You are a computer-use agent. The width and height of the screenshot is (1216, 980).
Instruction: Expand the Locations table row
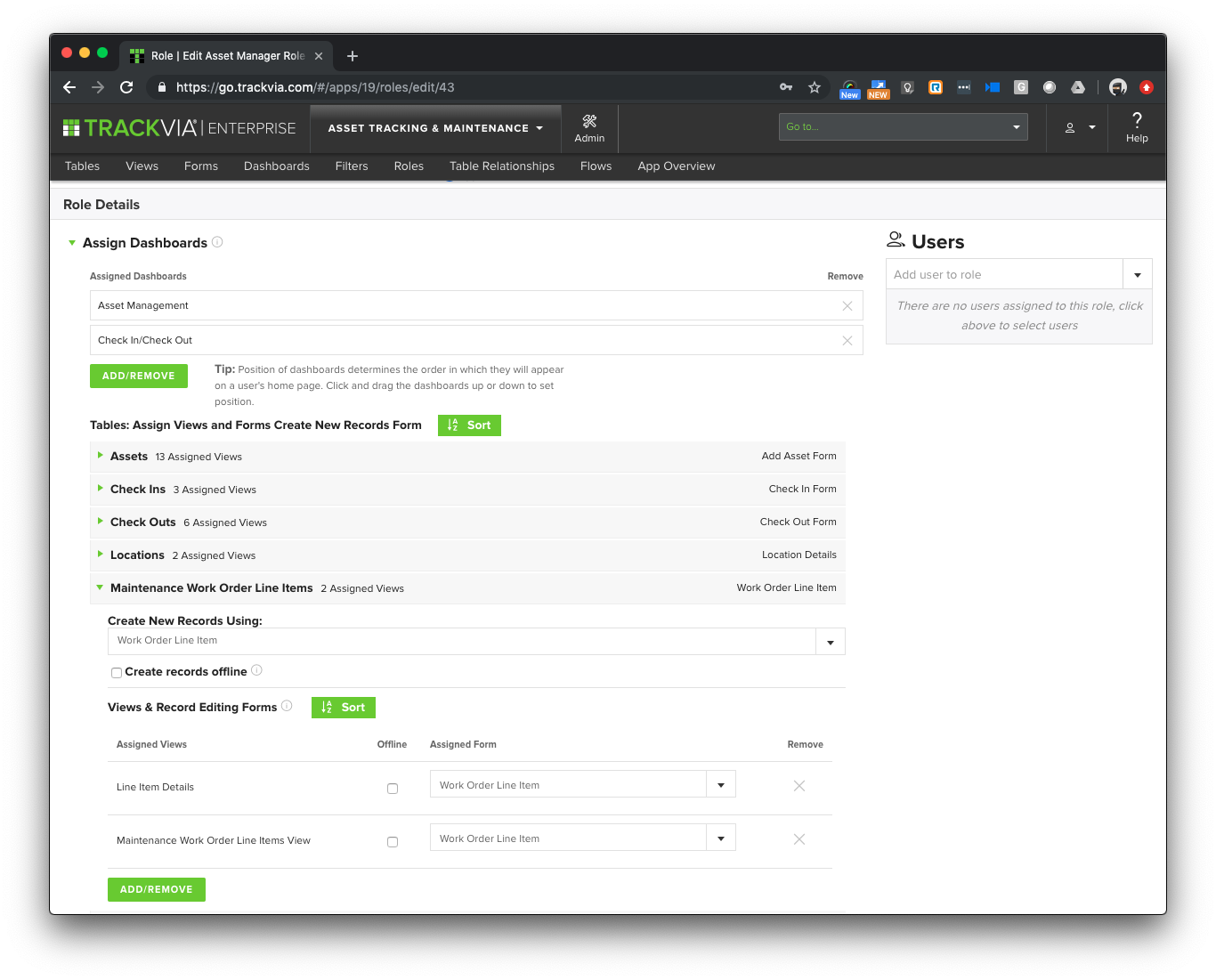(x=100, y=554)
